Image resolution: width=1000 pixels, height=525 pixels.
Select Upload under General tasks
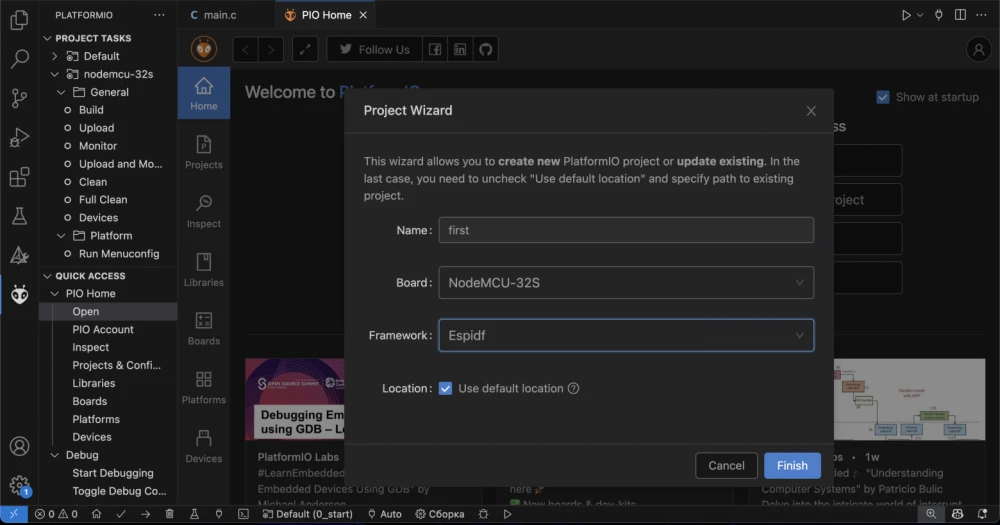(x=96, y=128)
